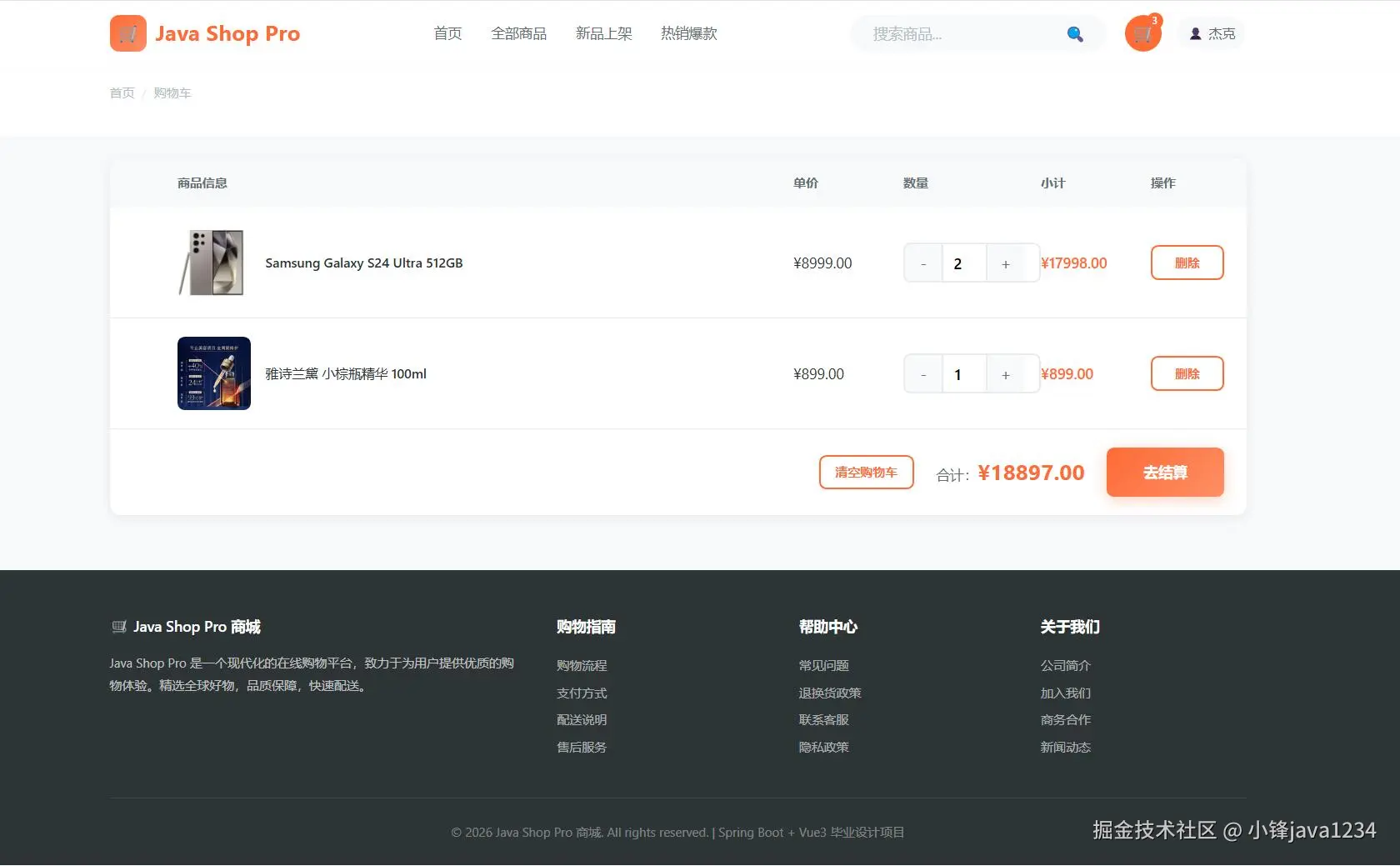Screen dimensions: 1400x866
Task: Click the footer Java Shop Pro 商城 cart icon
Action: [x=119, y=627]
